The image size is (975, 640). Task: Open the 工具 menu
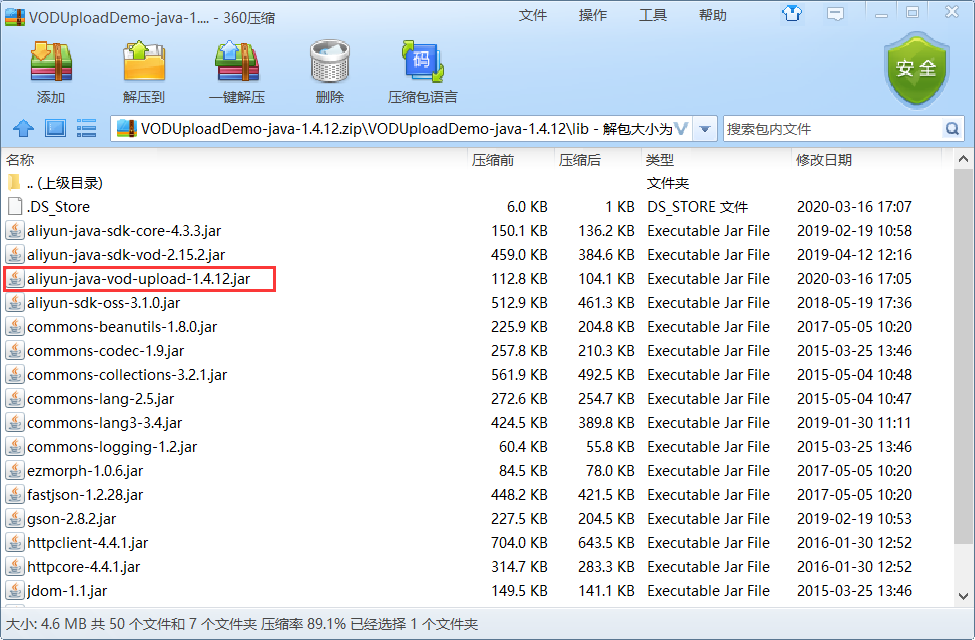[653, 15]
